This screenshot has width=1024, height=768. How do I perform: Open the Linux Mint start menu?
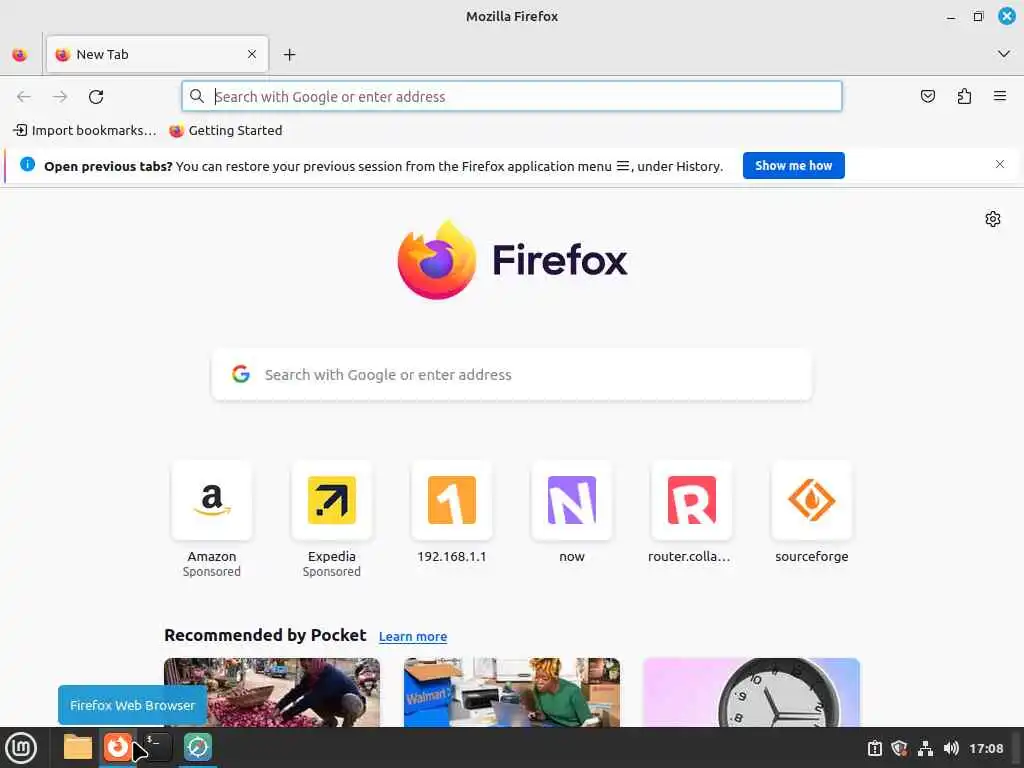click(x=21, y=748)
